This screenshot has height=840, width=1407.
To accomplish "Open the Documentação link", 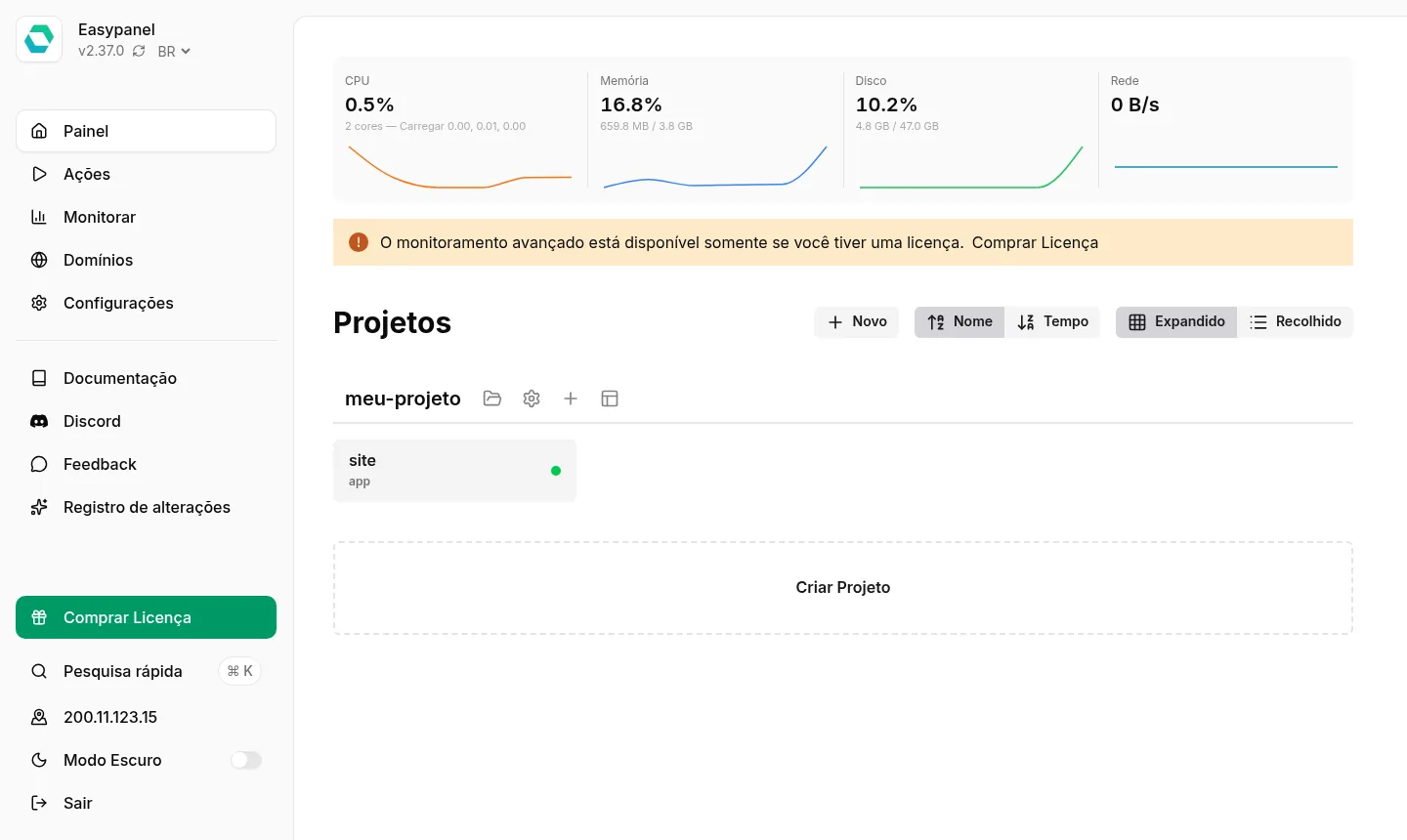I will (x=146, y=378).
